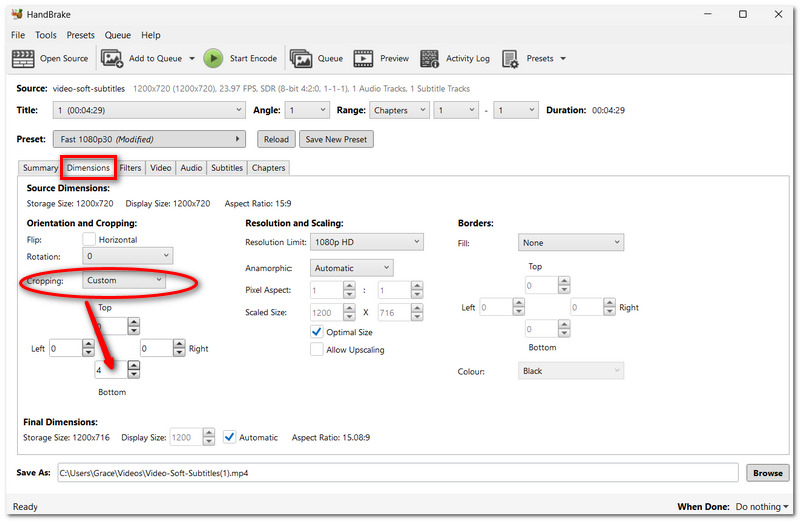Image resolution: width=800 pixels, height=521 pixels.
Task: Open the Rotation dropdown
Action: click(x=128, y=256)
